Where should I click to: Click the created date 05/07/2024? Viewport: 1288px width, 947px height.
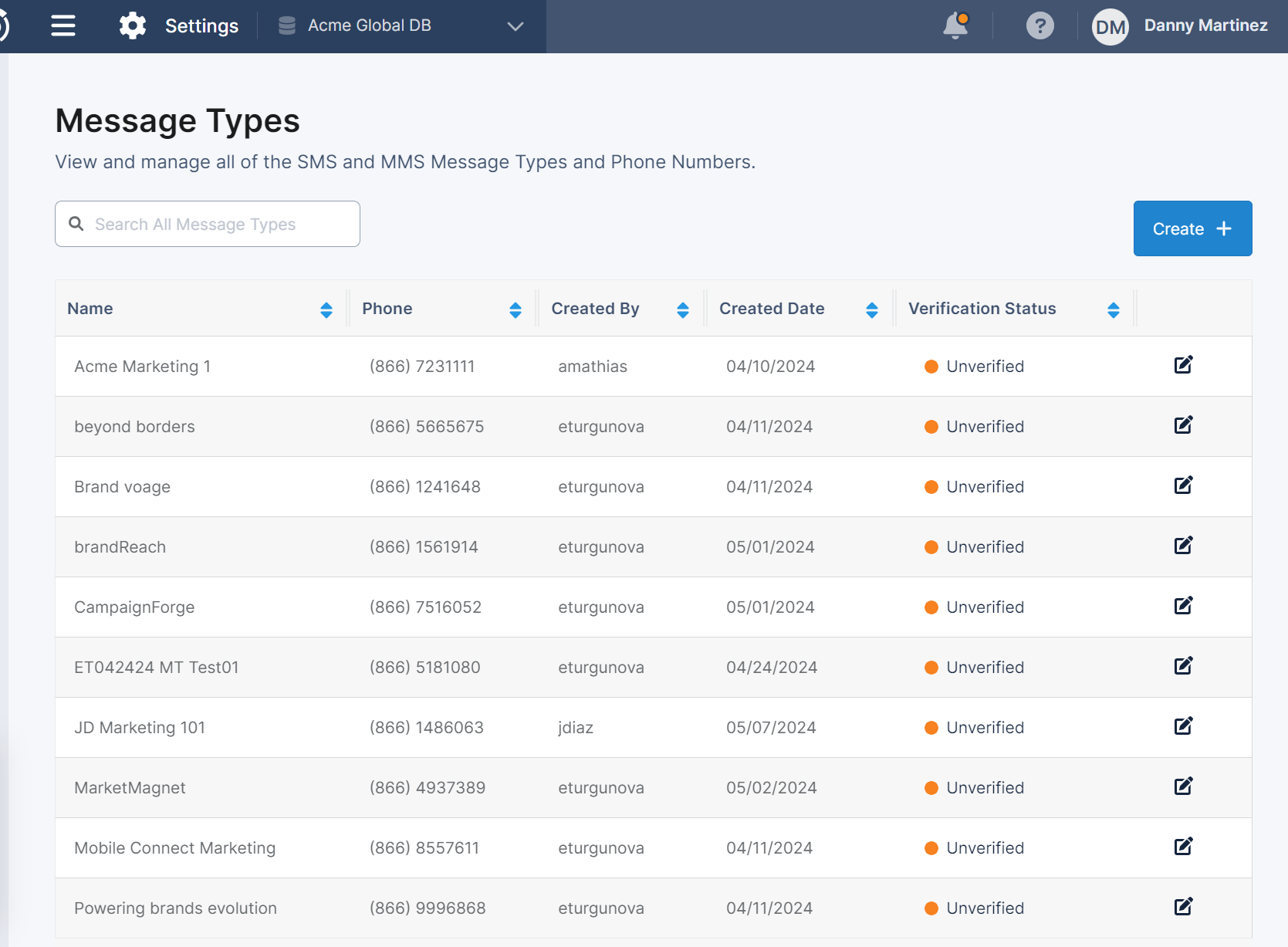pos(771,728)
